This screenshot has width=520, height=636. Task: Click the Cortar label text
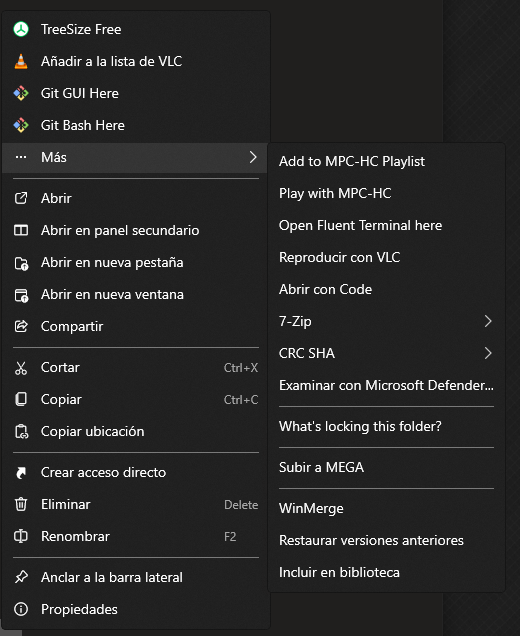(60, 367)
